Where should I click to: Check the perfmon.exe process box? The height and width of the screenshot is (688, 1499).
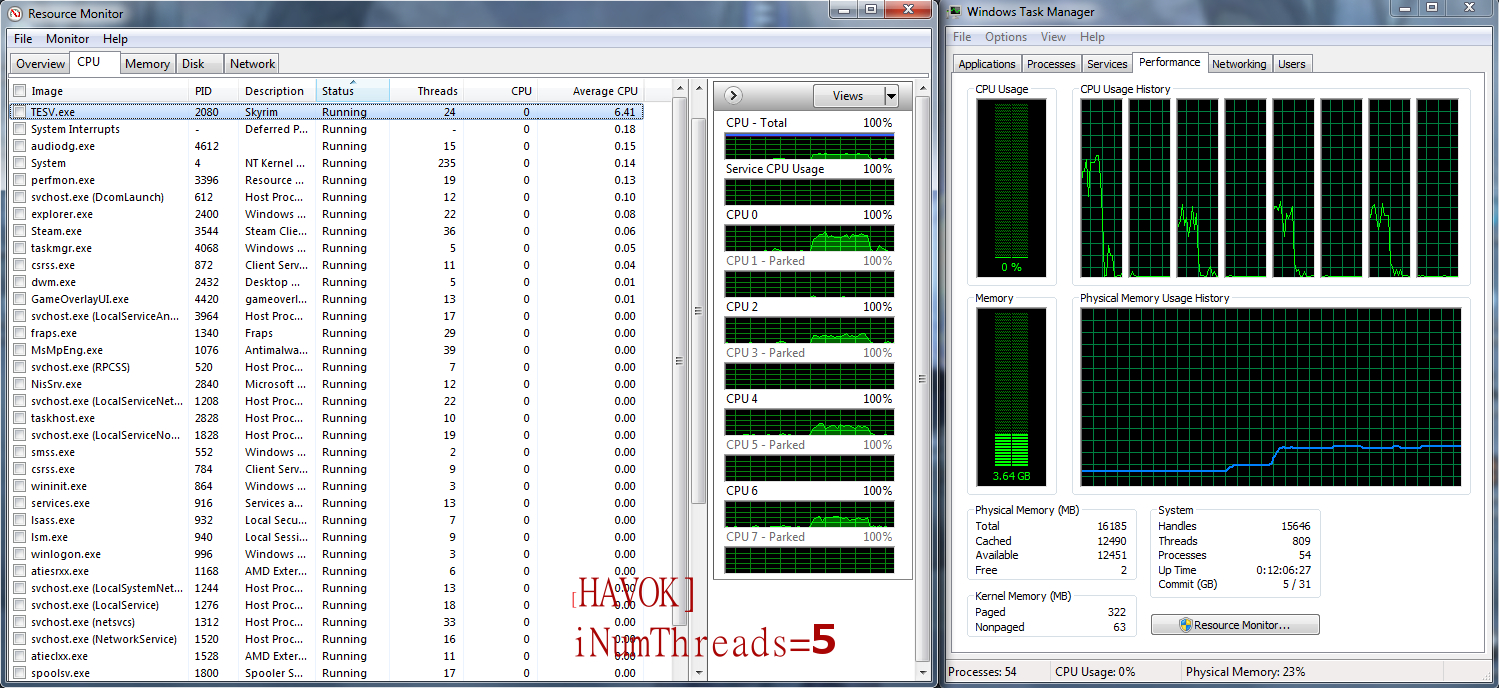pos(19,180)
